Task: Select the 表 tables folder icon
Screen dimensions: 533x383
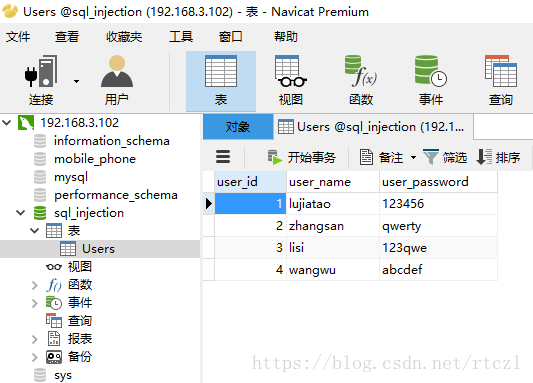Action: pyautogui.click(x=54, y=231)
